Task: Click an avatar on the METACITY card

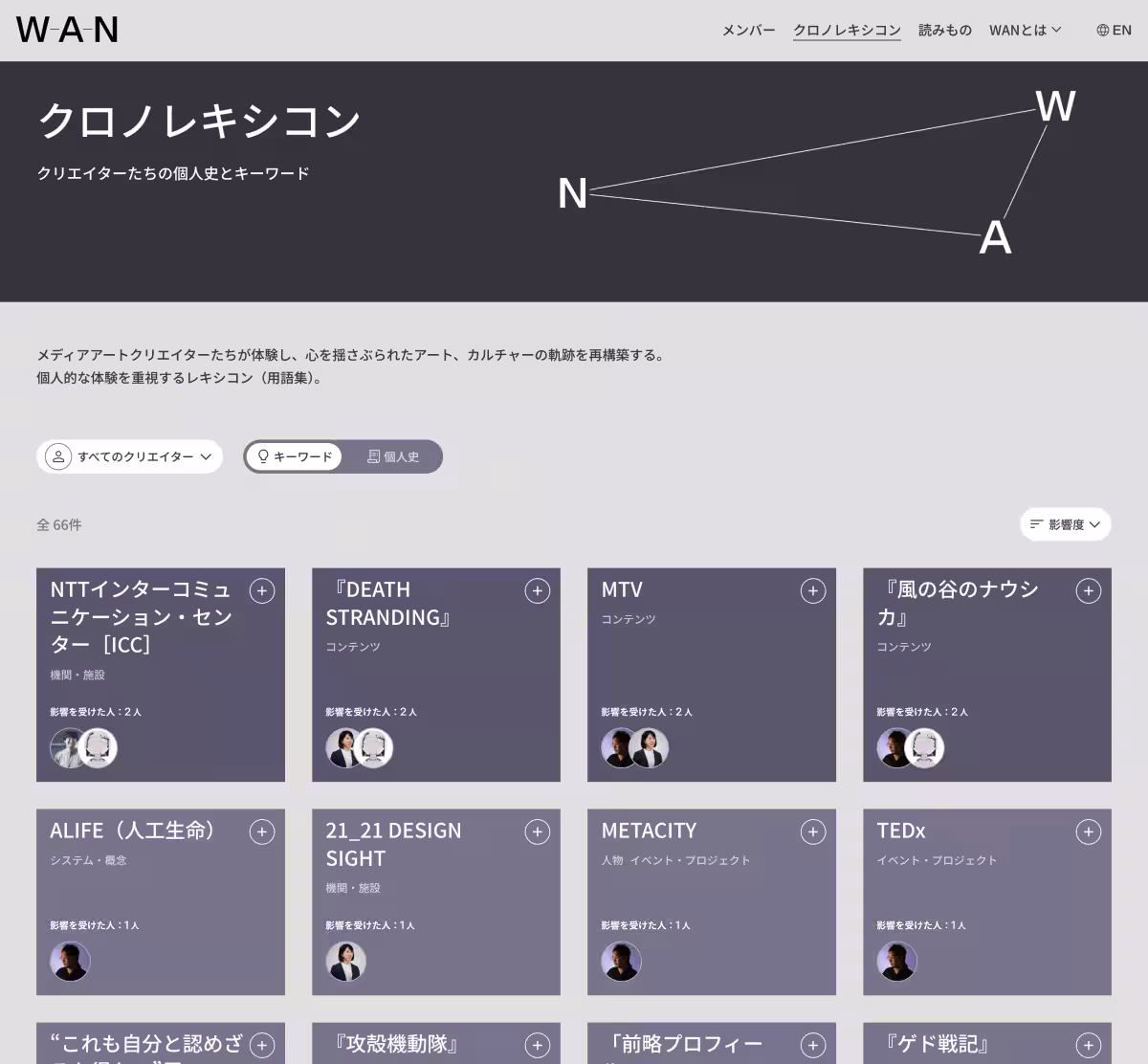Action: point(621,961)
